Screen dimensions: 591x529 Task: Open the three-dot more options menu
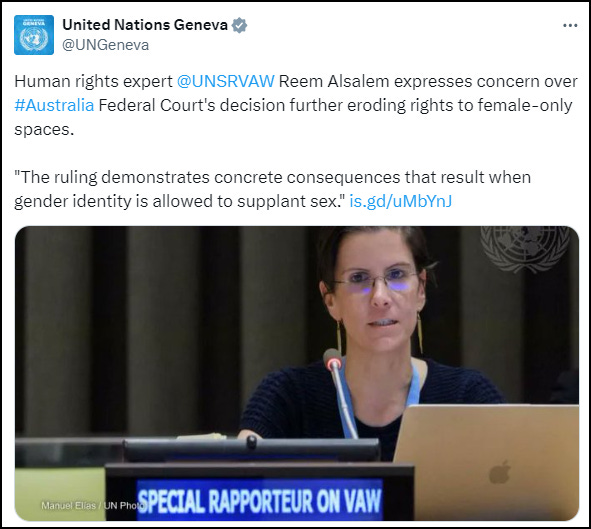pos(570,26)
